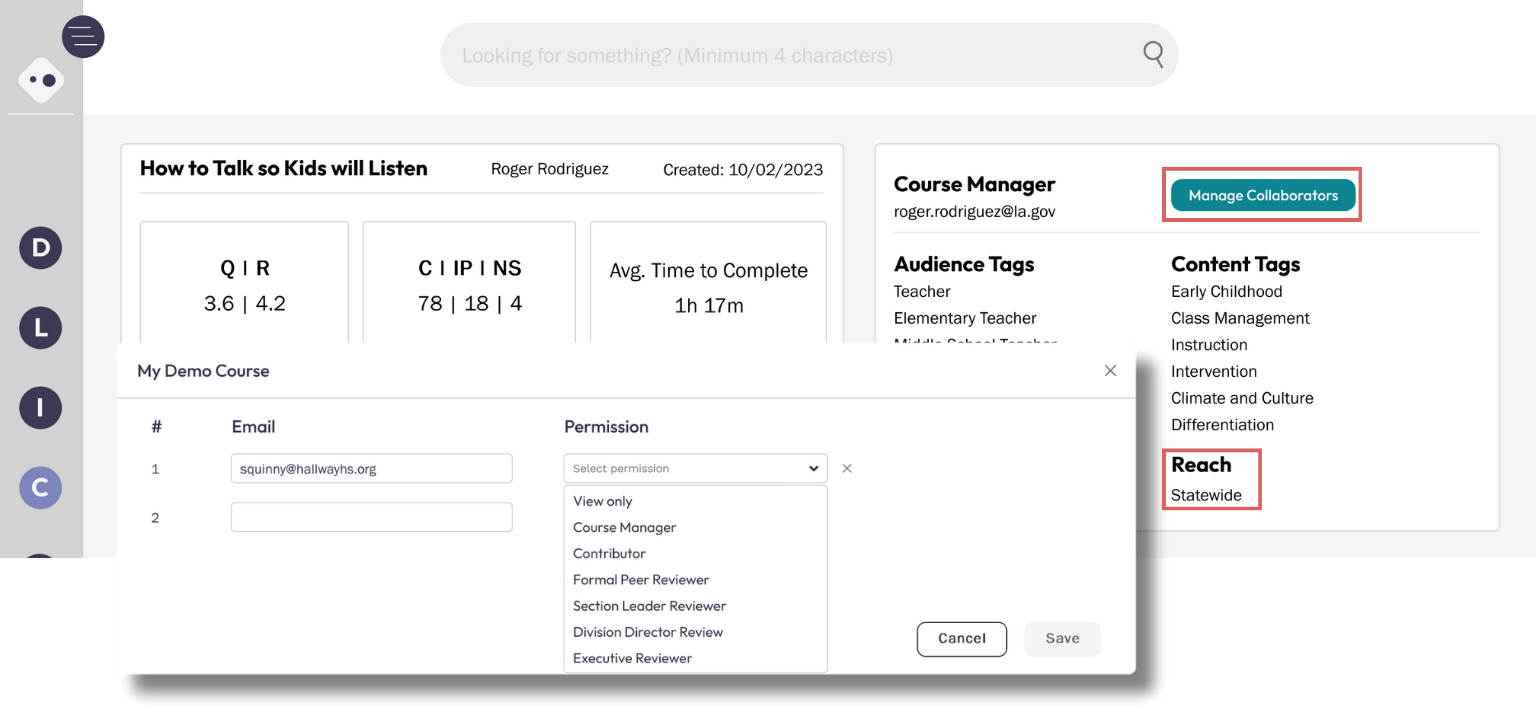1536x716 pixels.
Task: Choose Executive Reviewer permission
Action: coord(632,657)
